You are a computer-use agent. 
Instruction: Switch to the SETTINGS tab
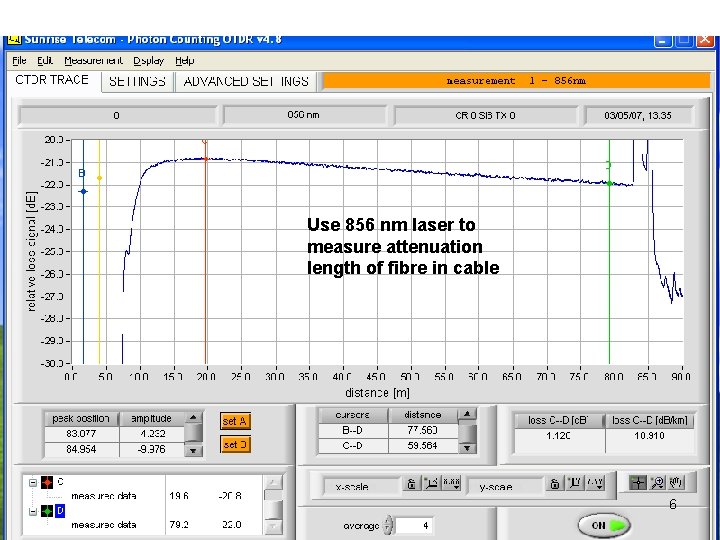point(137,82)
